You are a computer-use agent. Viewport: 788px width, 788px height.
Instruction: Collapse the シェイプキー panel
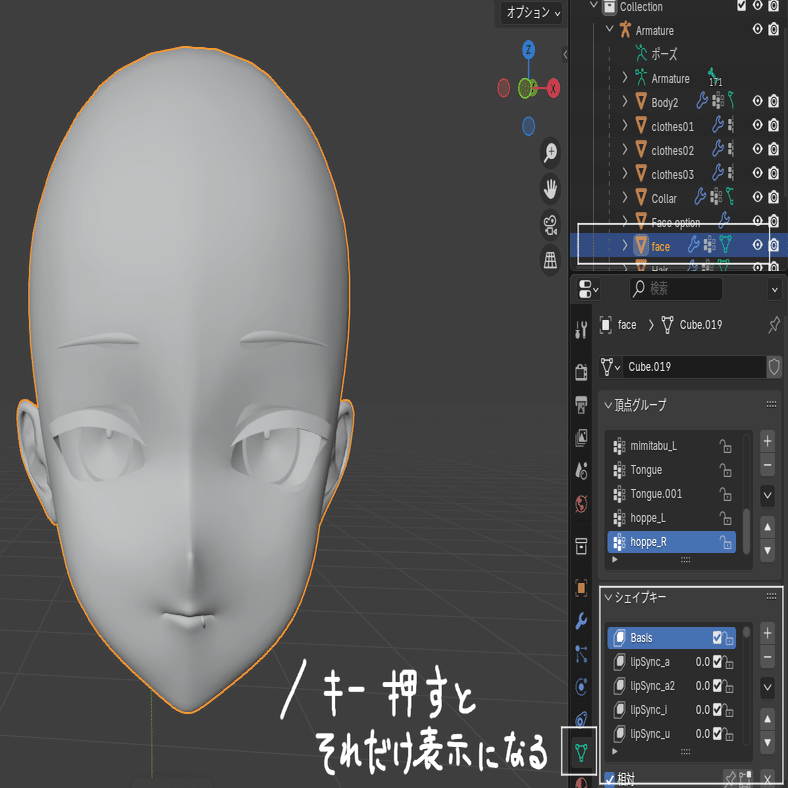608,598
